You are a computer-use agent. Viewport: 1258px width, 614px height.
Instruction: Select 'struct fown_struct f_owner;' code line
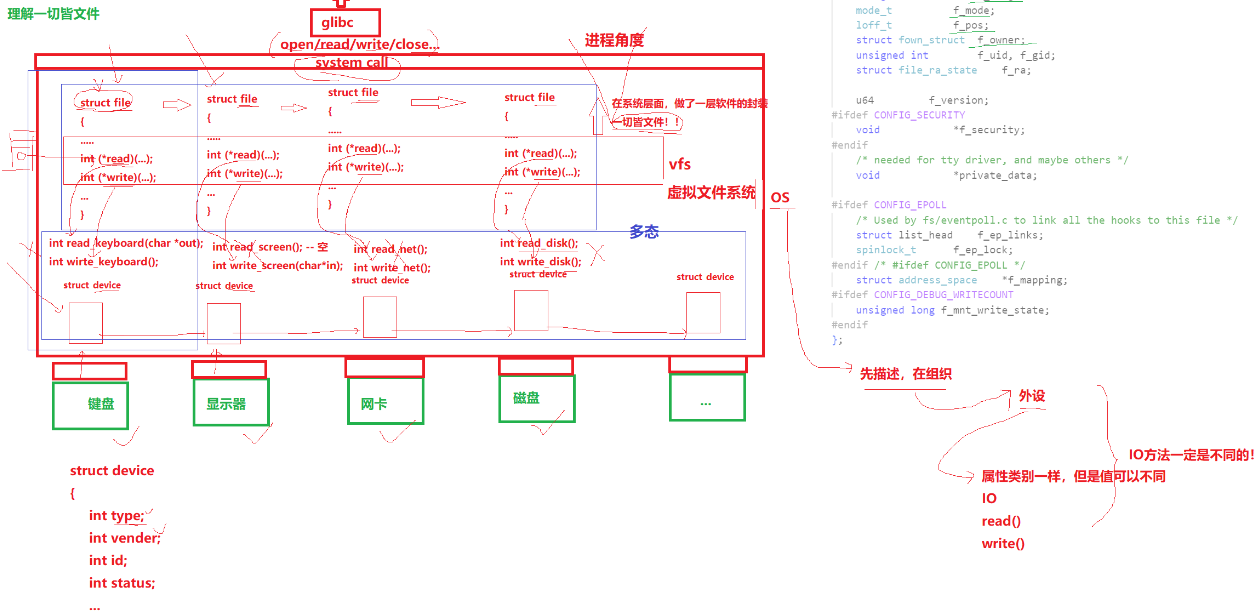tap(941, 40)
